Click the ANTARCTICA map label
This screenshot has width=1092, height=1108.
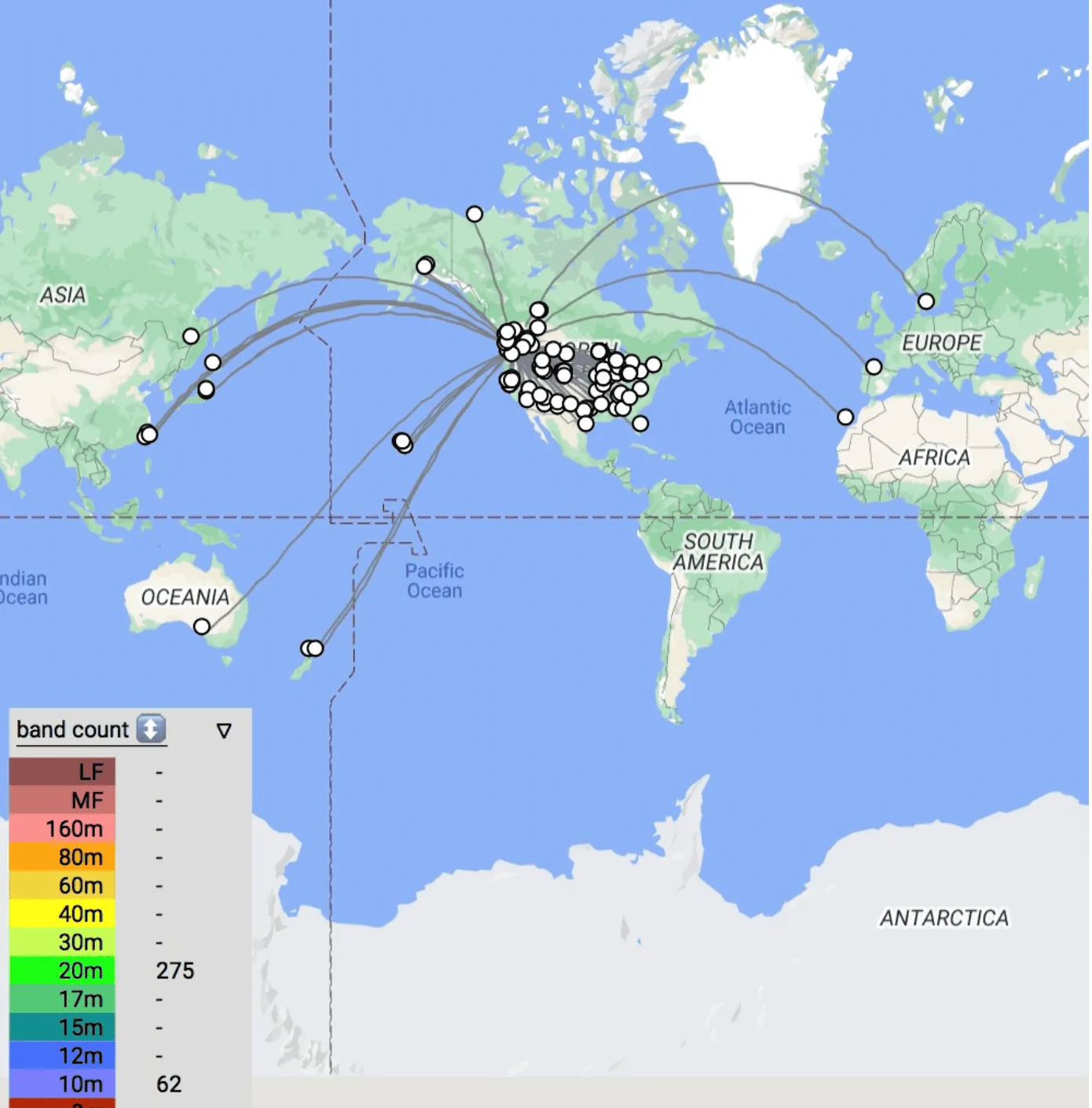coord(944,918)
